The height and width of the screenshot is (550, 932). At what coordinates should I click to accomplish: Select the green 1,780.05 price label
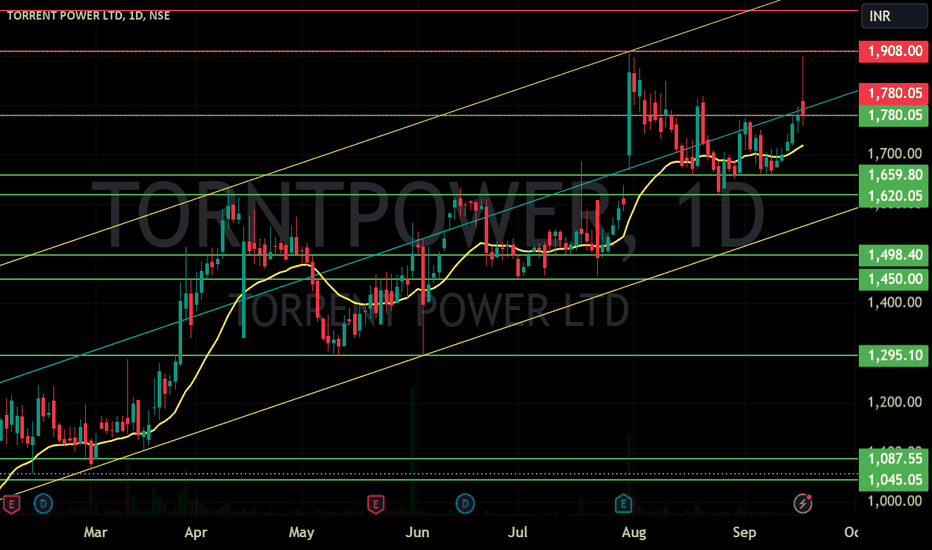(x=893, y=115)
